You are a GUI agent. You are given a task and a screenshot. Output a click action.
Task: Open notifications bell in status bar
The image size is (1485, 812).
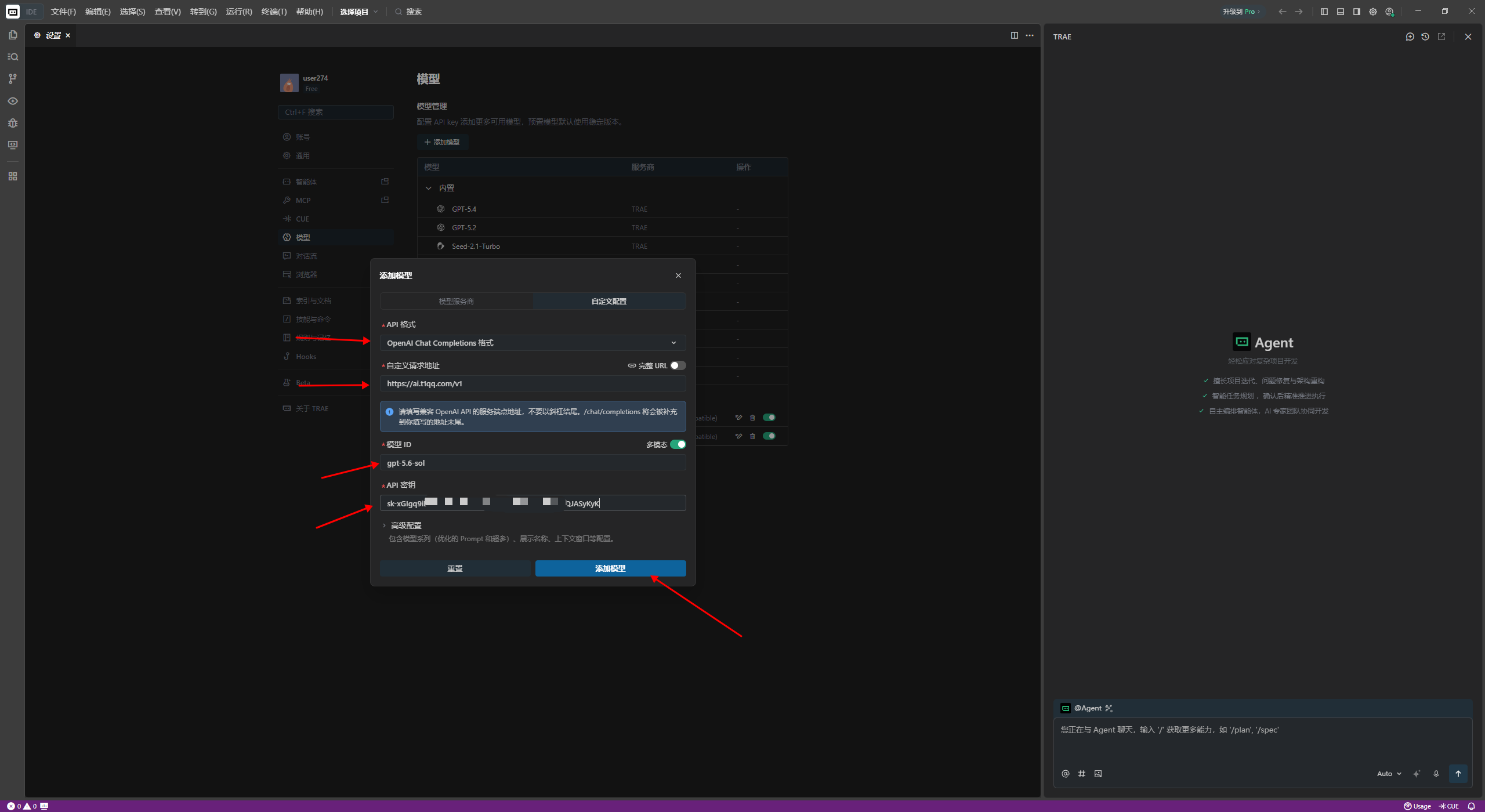coord(1471,806)
